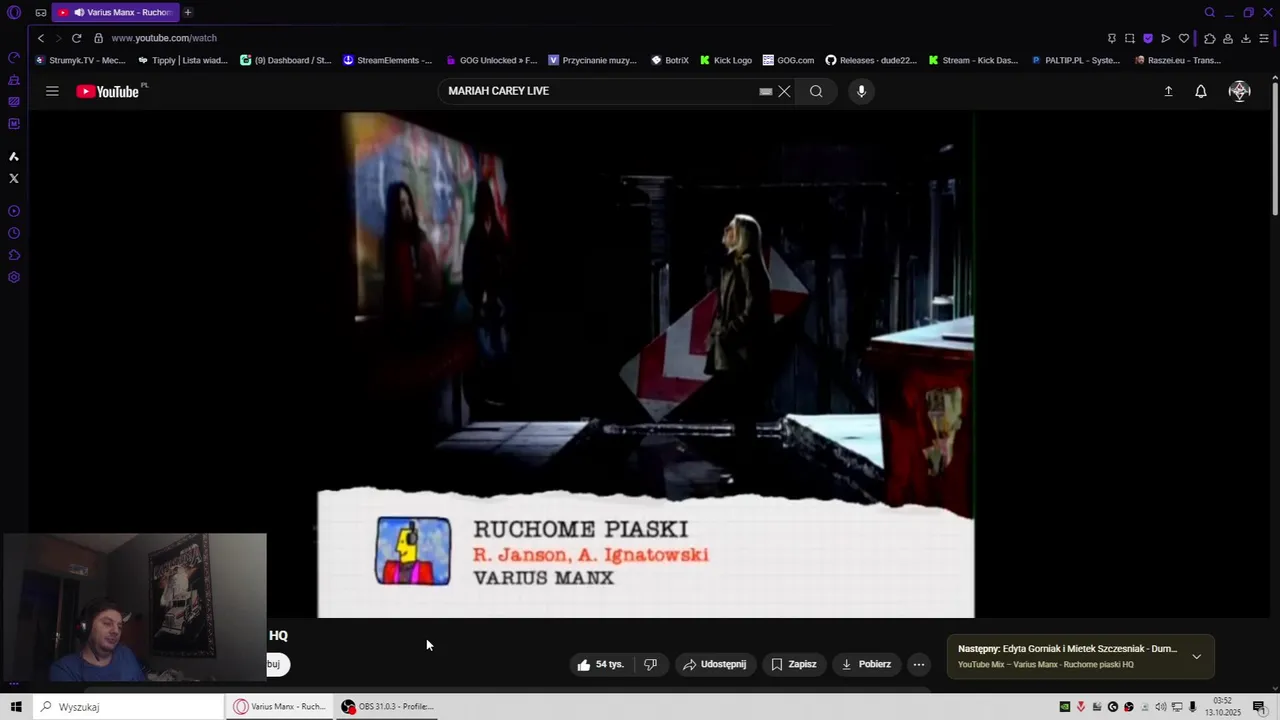Viewport: 1280px width, 720px height.
Task: Mute audio icon on Varius Manx tab
Action: coord(79,12)
